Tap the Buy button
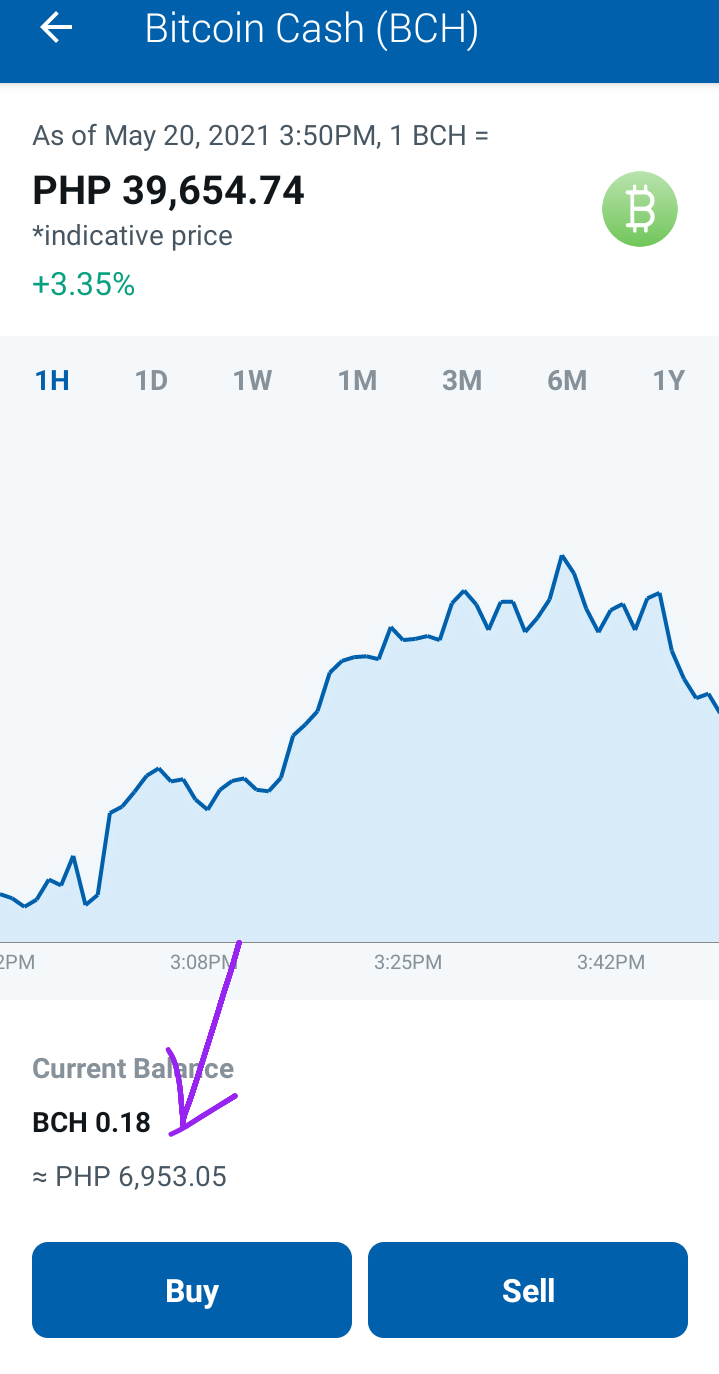The height and width of the screenshot is (1374, 719). pos(192,1290)
